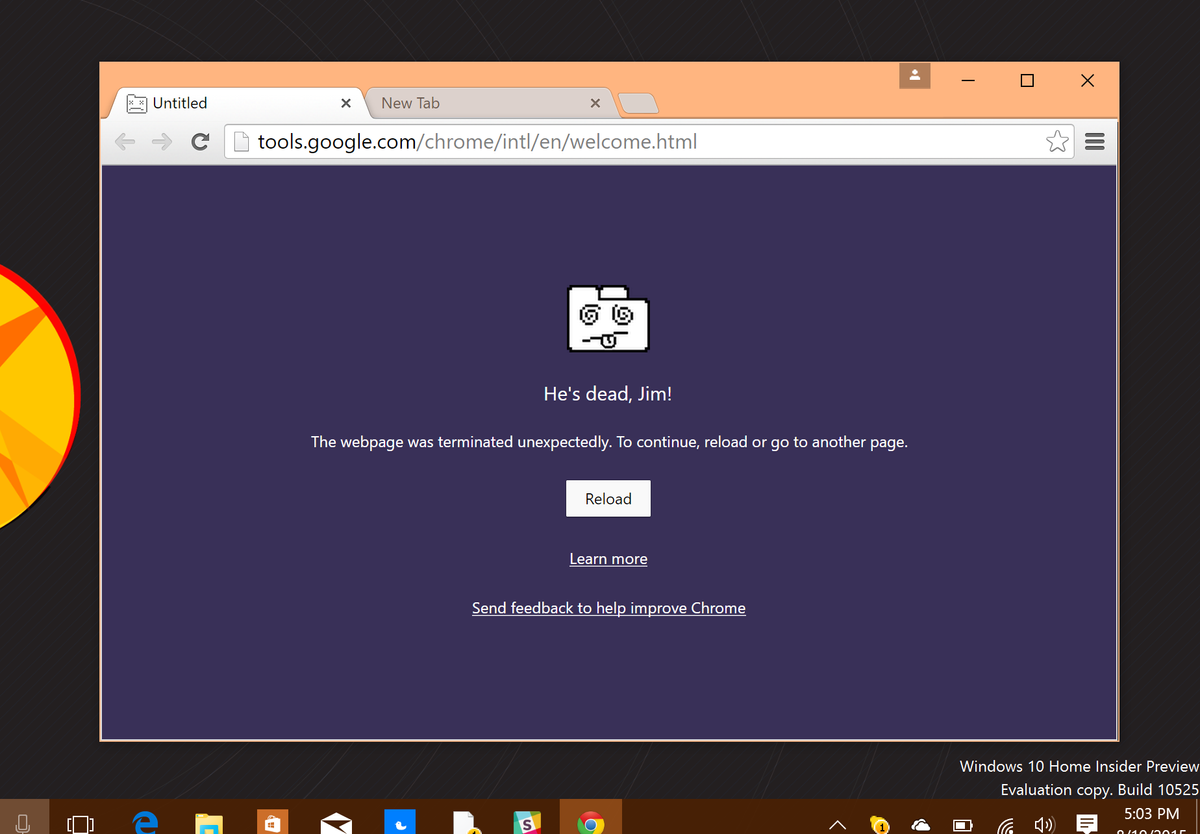Click the Reload button on the crash page
Viewport: 1200px width, 834px height.
(607, 498)
